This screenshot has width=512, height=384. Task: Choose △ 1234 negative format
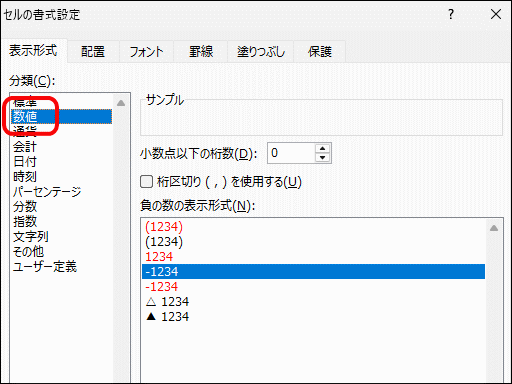pyautogui.click(x=313, y=302)
